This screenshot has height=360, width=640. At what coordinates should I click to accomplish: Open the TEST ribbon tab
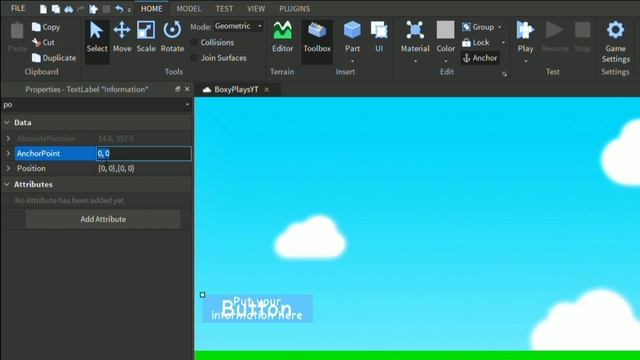tap(224, 8)
